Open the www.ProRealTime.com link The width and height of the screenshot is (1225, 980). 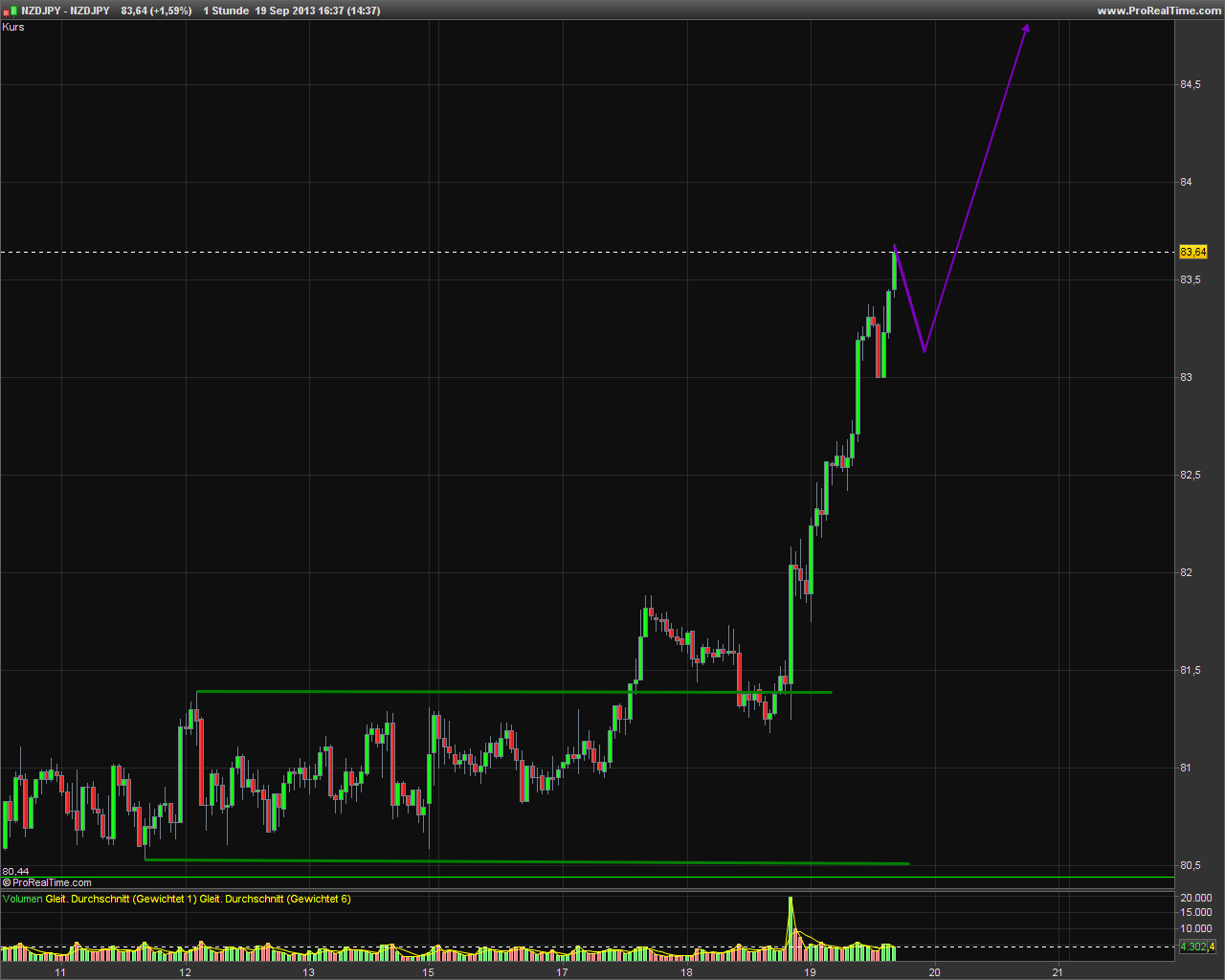click(x=1159, y=11)
